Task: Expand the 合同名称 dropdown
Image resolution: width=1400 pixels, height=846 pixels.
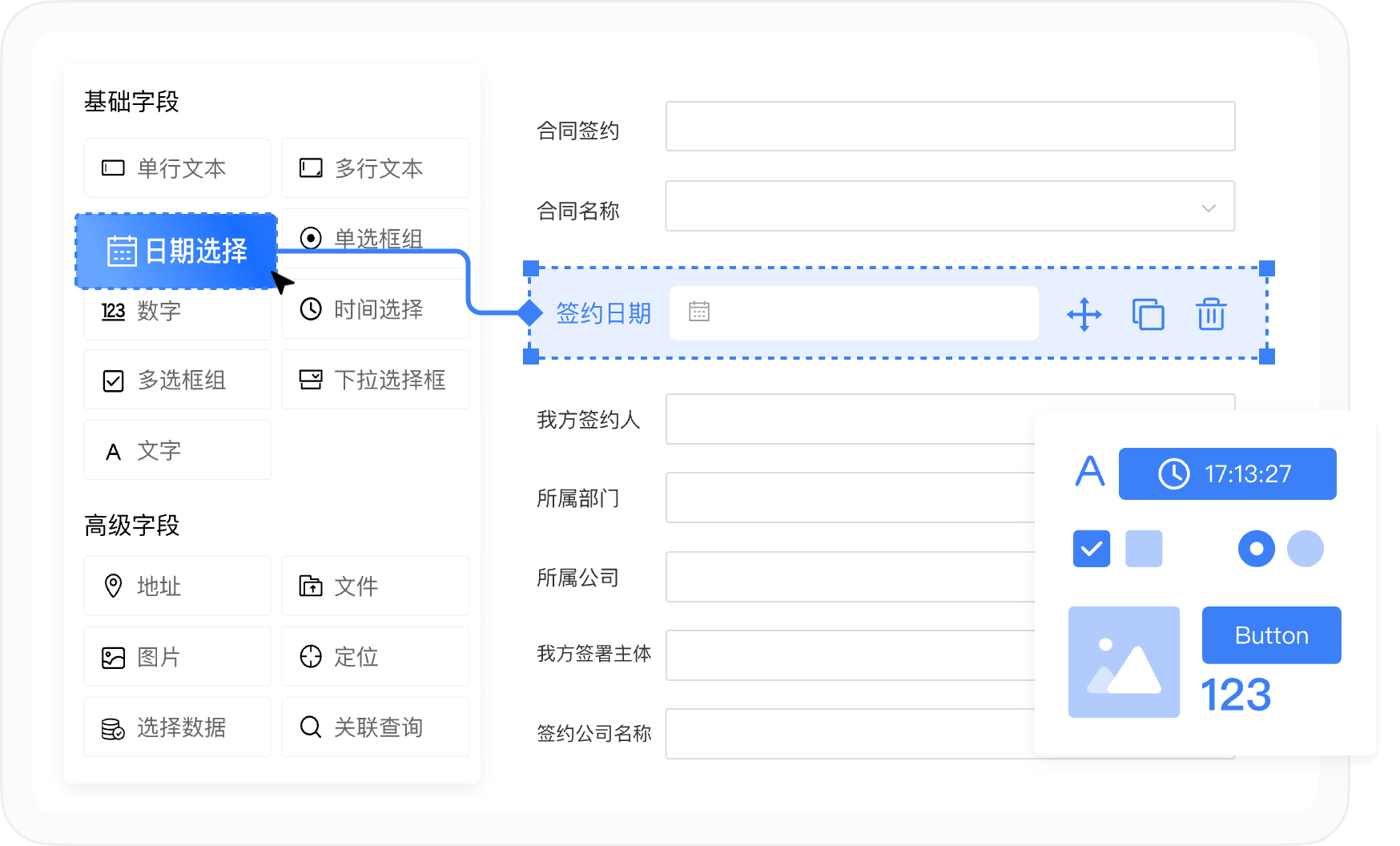Action: click(x=1208, y=208)
